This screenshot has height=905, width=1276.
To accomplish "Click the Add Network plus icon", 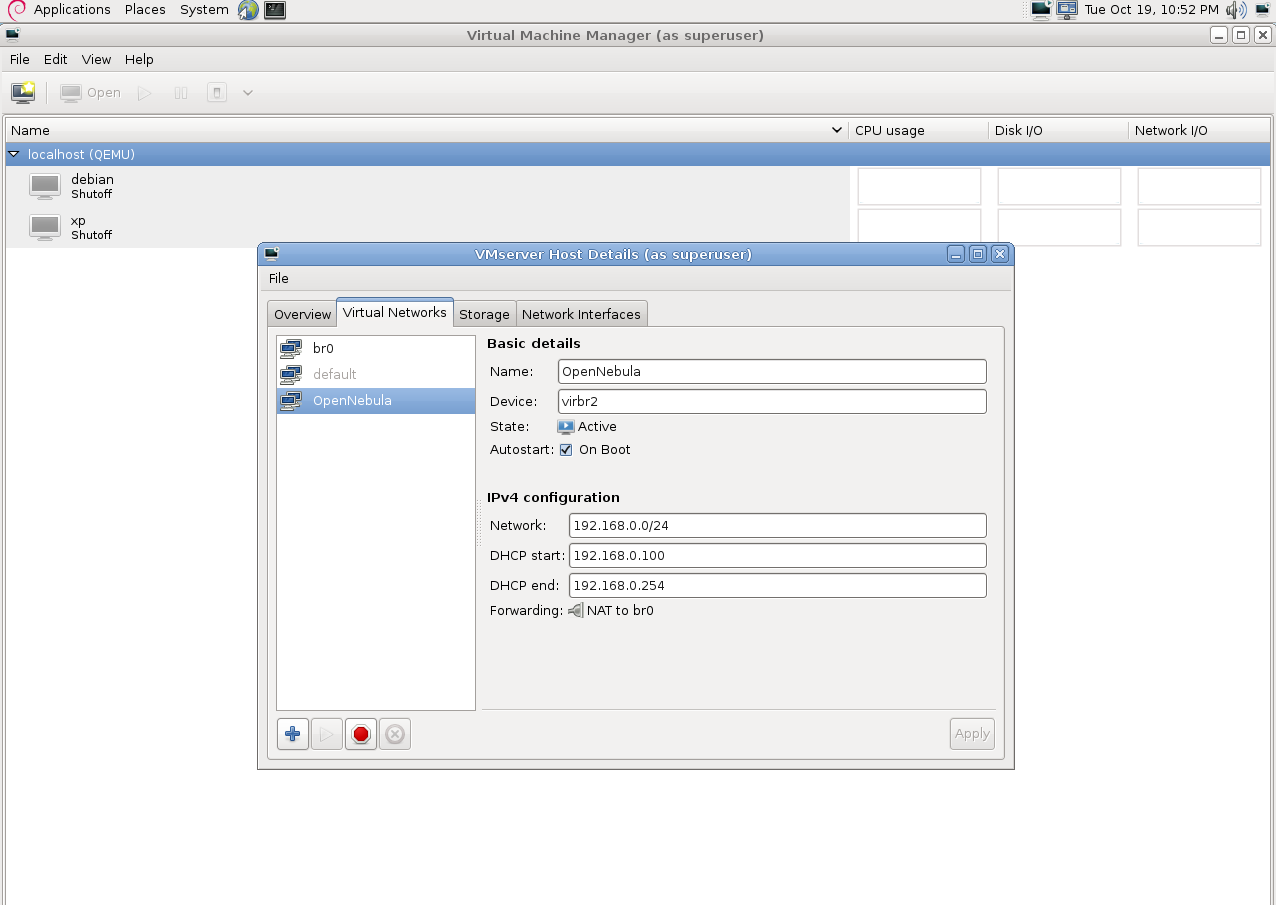I will pyautogui.click(x=293, y=734).
